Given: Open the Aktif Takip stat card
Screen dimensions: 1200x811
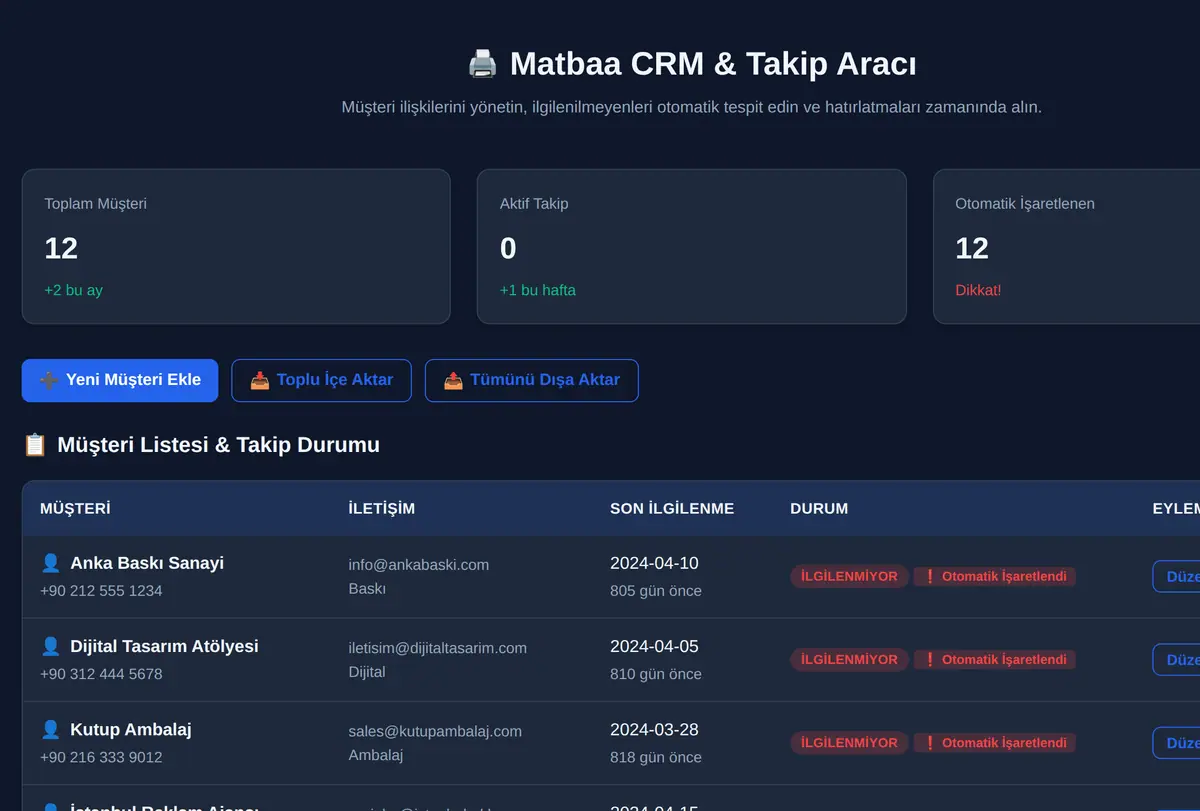Looking at the screenshot, I should click(x=691, y=246).
